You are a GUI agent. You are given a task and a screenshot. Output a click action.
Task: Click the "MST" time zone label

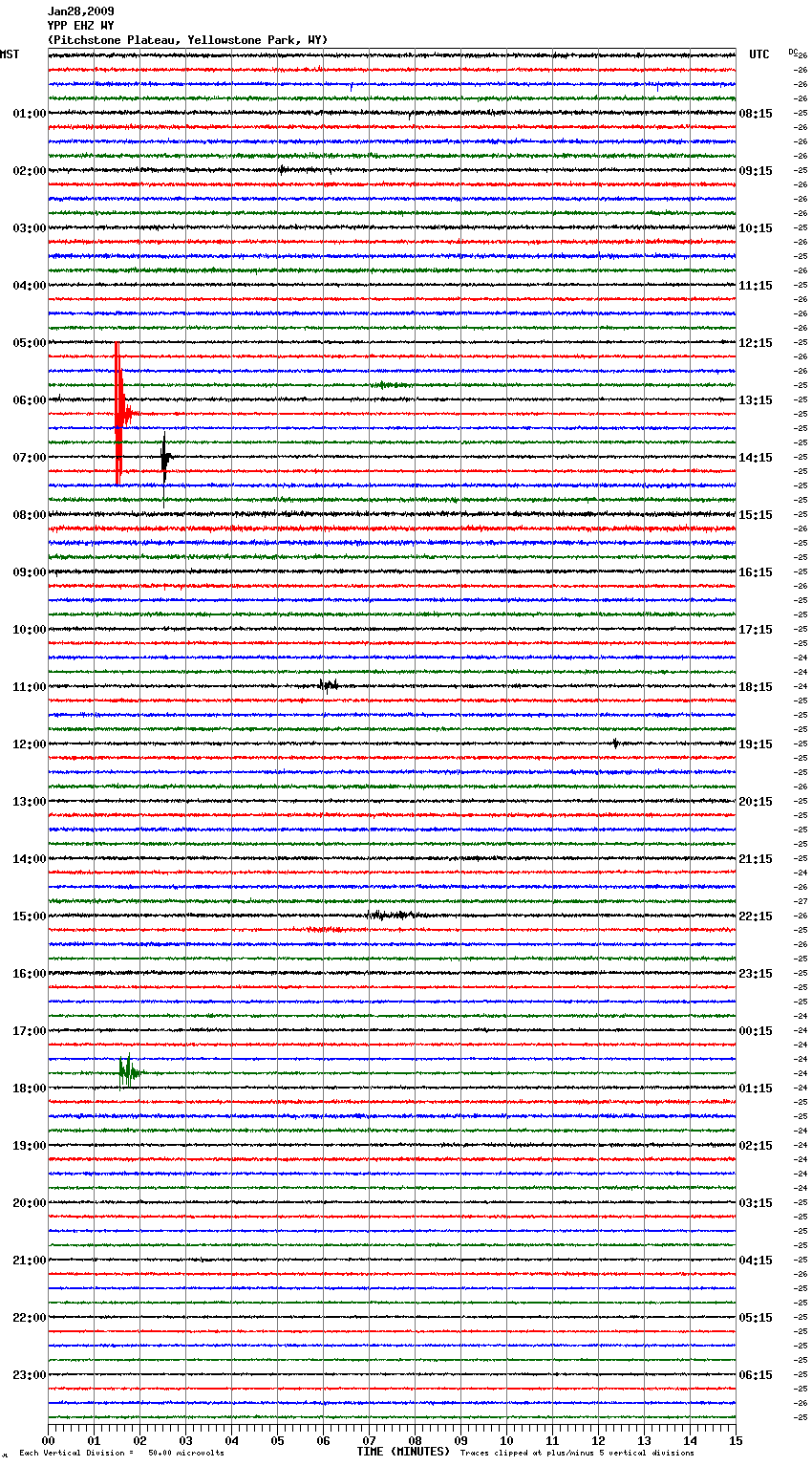(10, 54)
